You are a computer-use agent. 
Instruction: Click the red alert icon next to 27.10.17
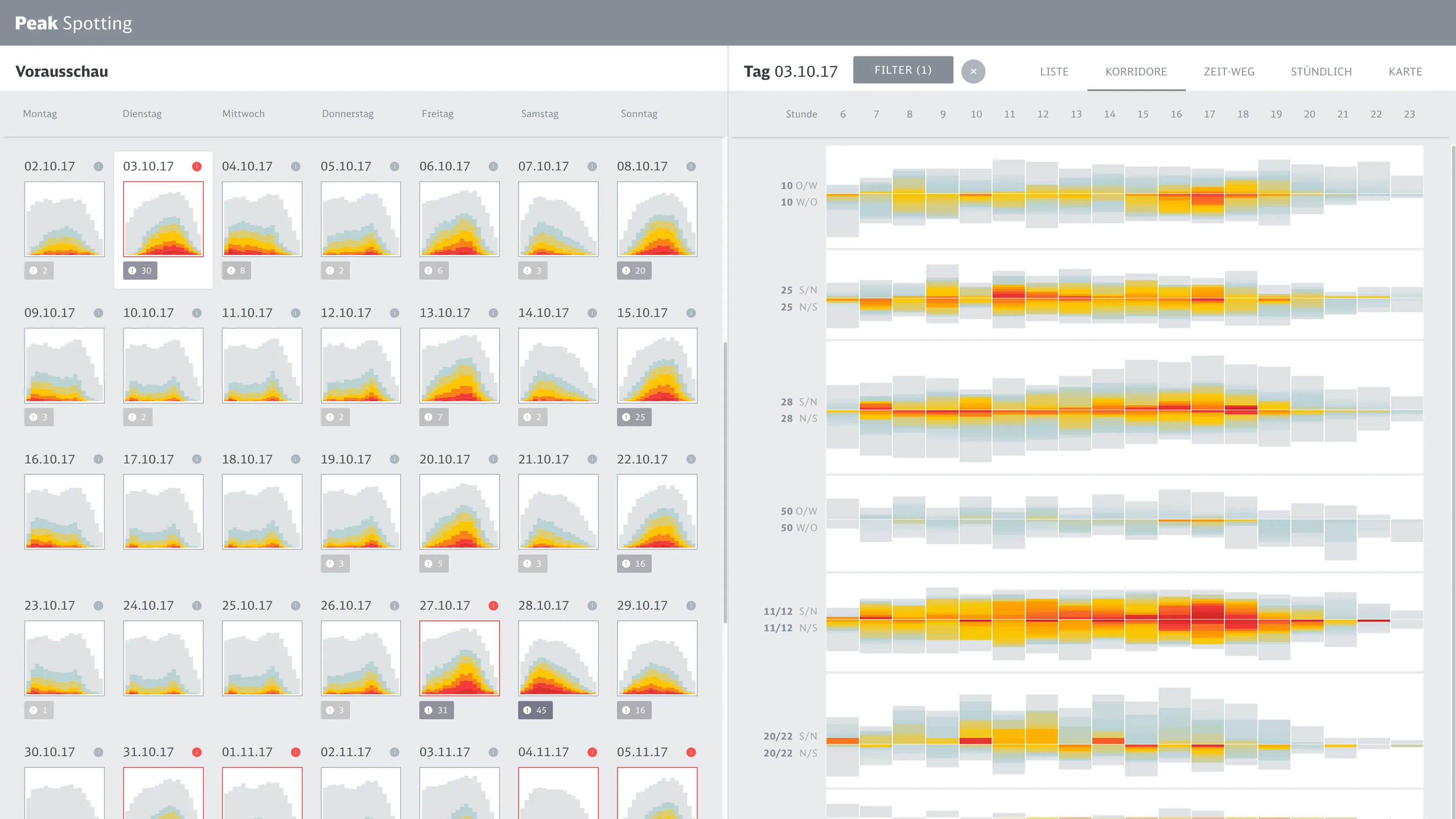pyautogui.click(x=493, y=605)
